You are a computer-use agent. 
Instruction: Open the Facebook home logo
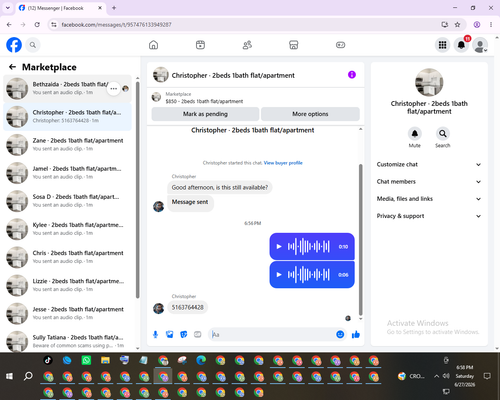(x=14, y=45)
